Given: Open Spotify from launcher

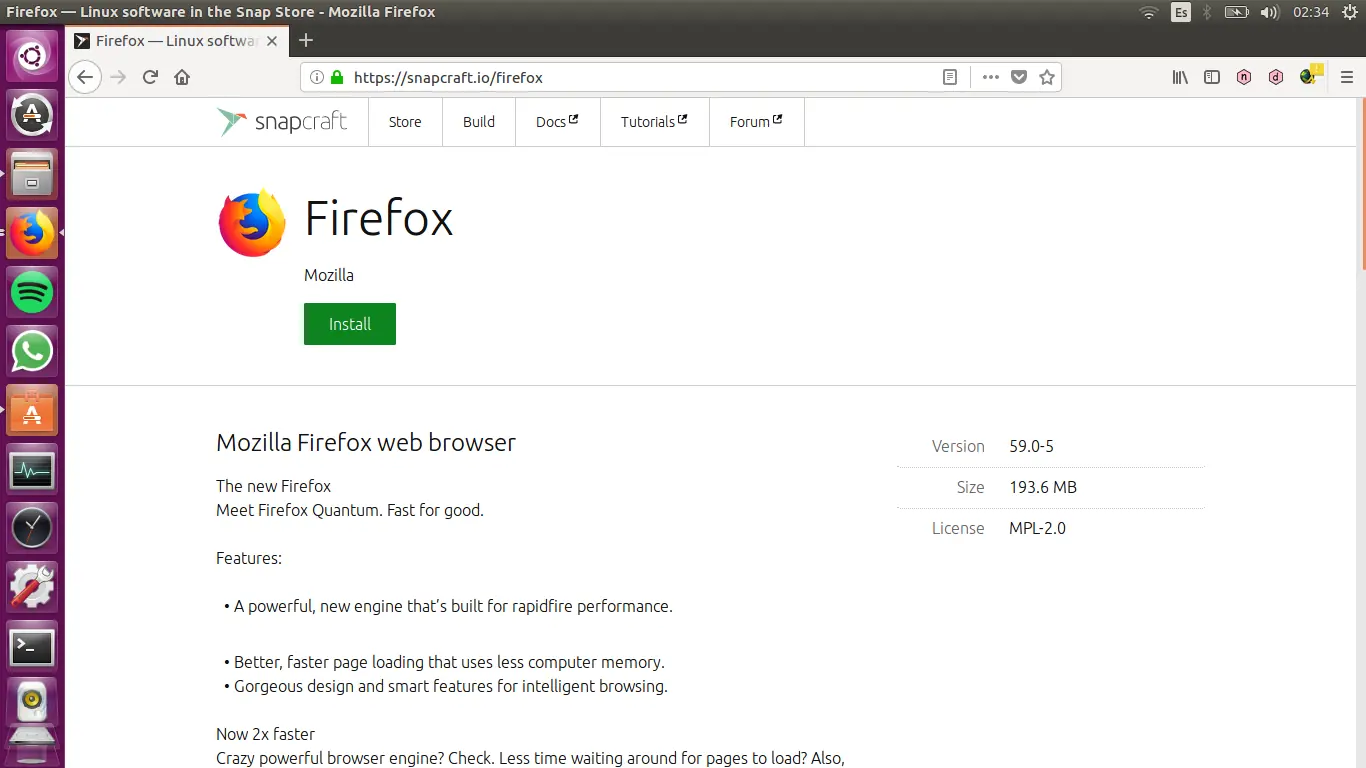Looking at the screenshot, I should coord(32,292).
